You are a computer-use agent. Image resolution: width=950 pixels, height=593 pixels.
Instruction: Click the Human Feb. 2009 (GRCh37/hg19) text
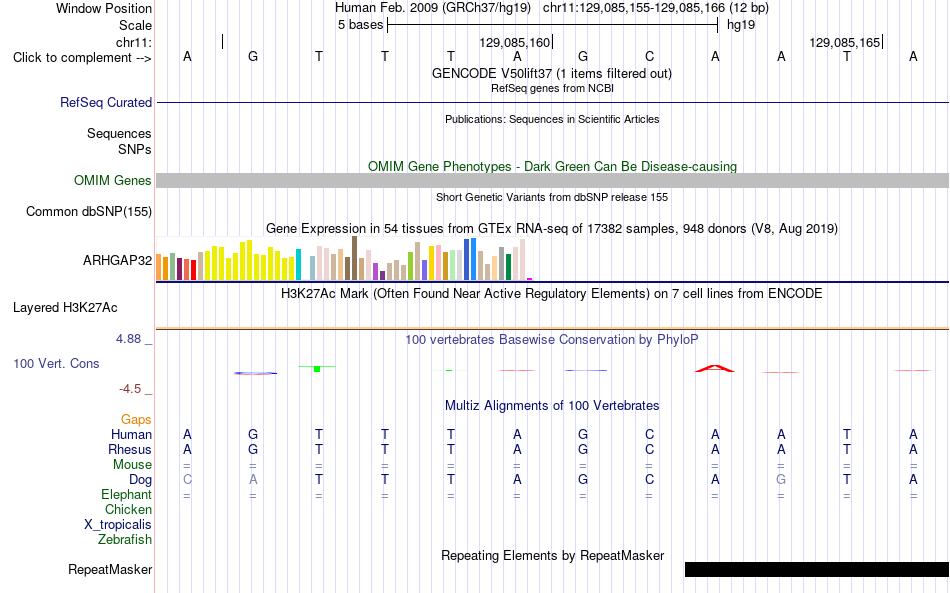[x=433, y=8]
